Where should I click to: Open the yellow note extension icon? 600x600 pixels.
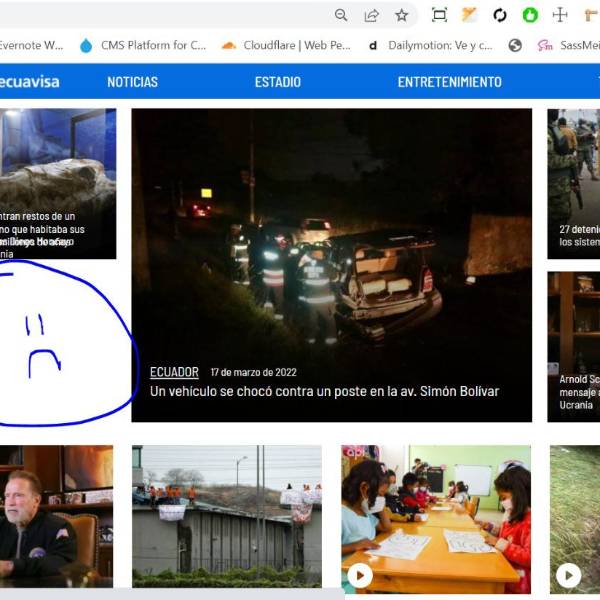tap(469, 15)
